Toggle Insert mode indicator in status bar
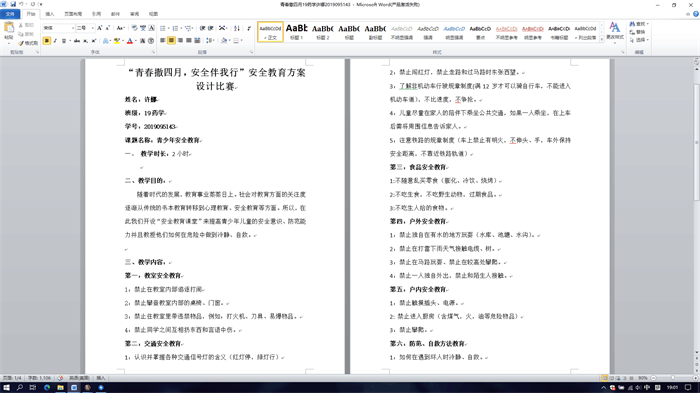 click(x=101, y=378)
